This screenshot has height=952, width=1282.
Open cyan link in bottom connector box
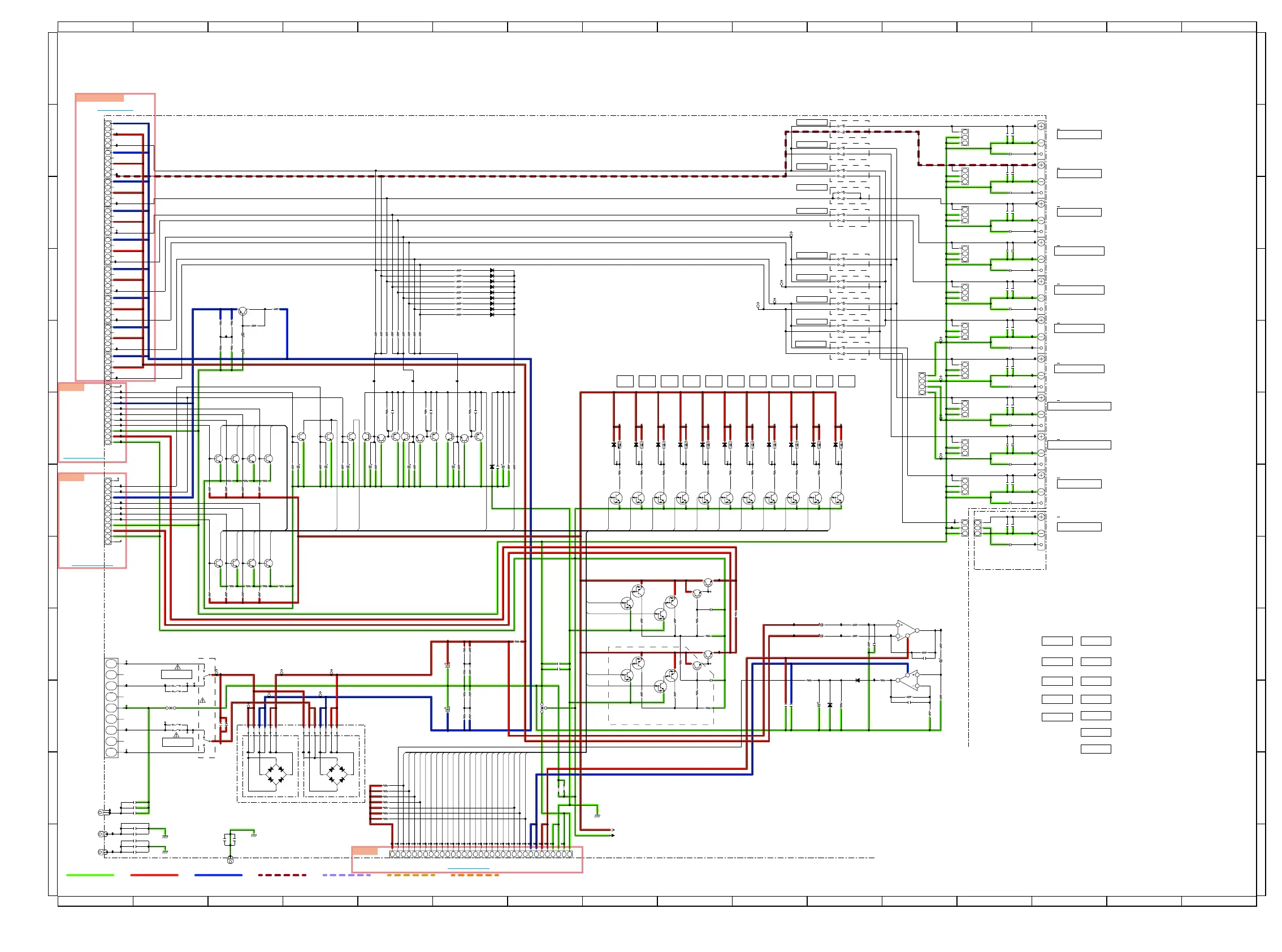click(468, 868)
